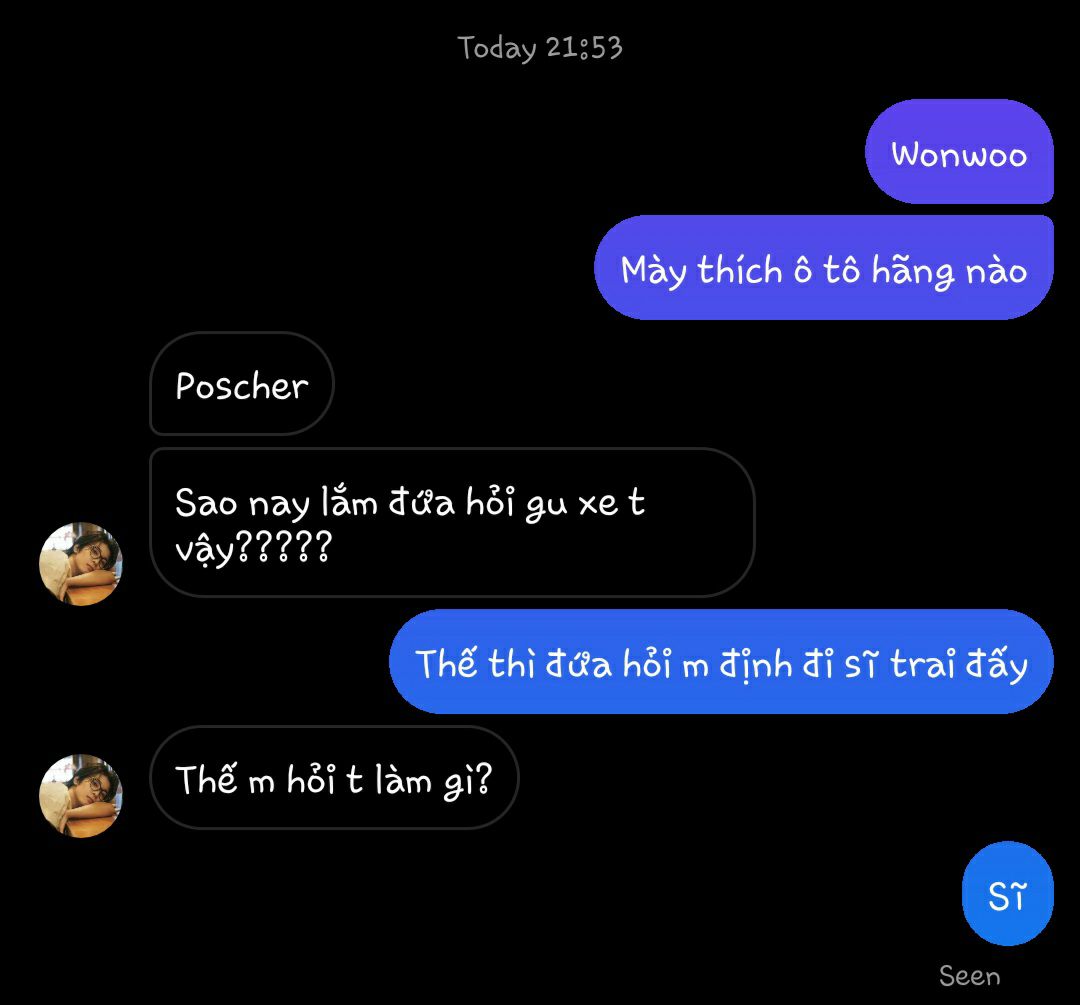The height and width of the screenshot is (1005, 1080).
Task: Tap the 'Wonwoo' sent message bubble
Action: [959, 152]
